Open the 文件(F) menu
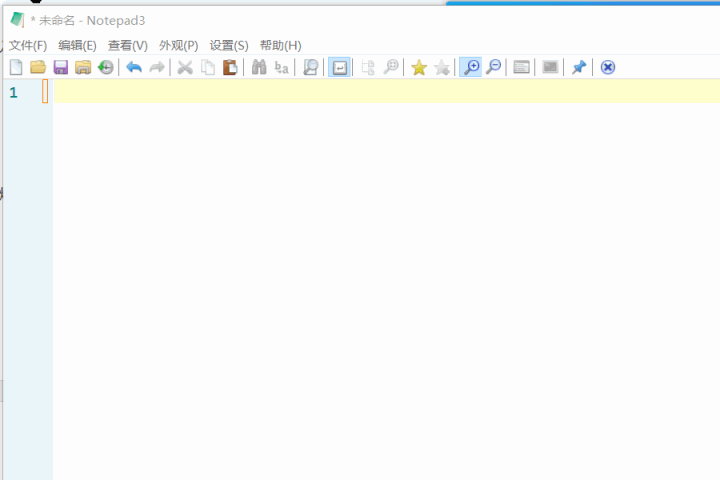 (28, 45)
